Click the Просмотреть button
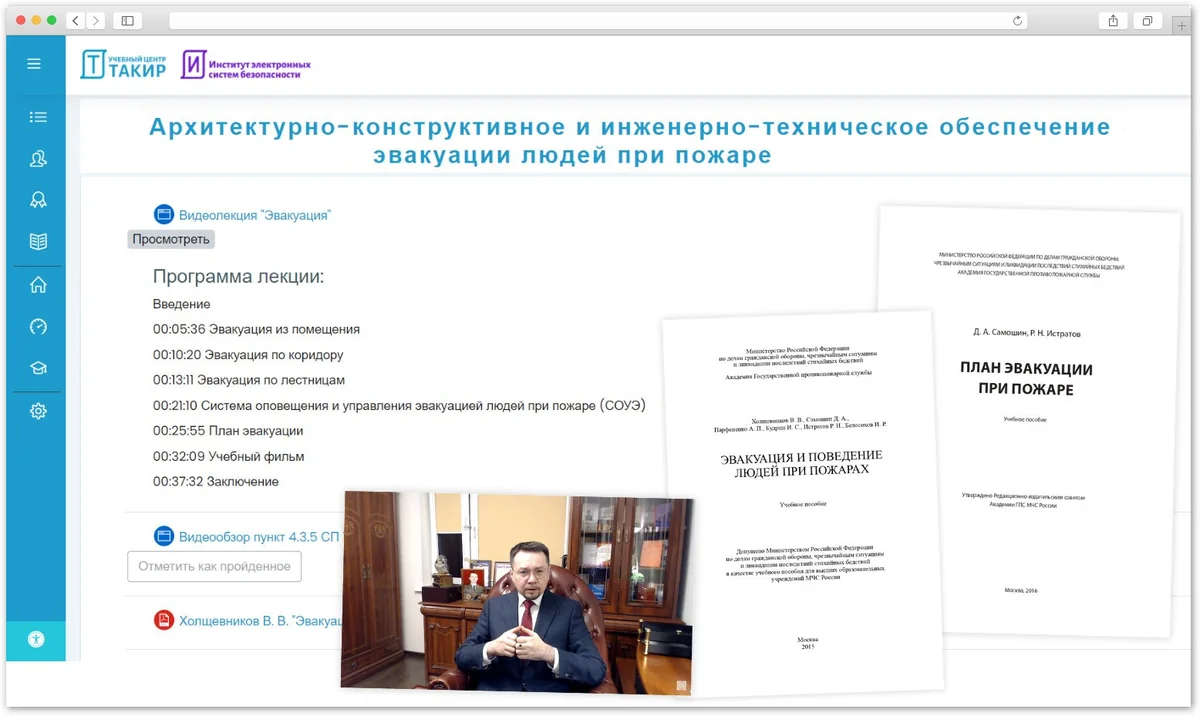Screen dimensions: 1200x716 pyautogui.click(x=171, y=239)
